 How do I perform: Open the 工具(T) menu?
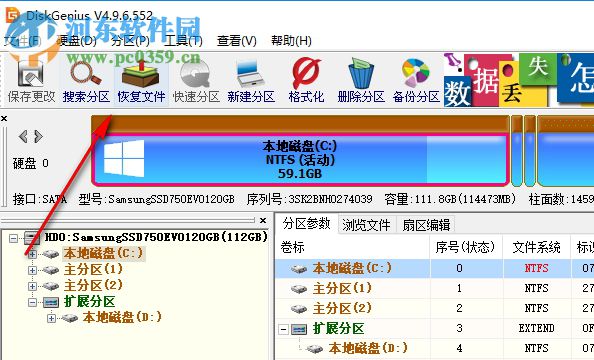(183, 41)
